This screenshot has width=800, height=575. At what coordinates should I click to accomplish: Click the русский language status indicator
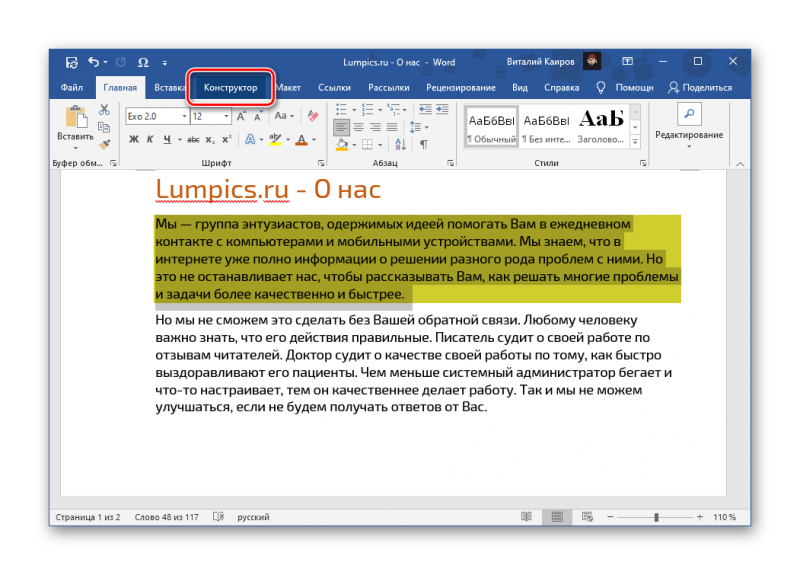point(253,517)
